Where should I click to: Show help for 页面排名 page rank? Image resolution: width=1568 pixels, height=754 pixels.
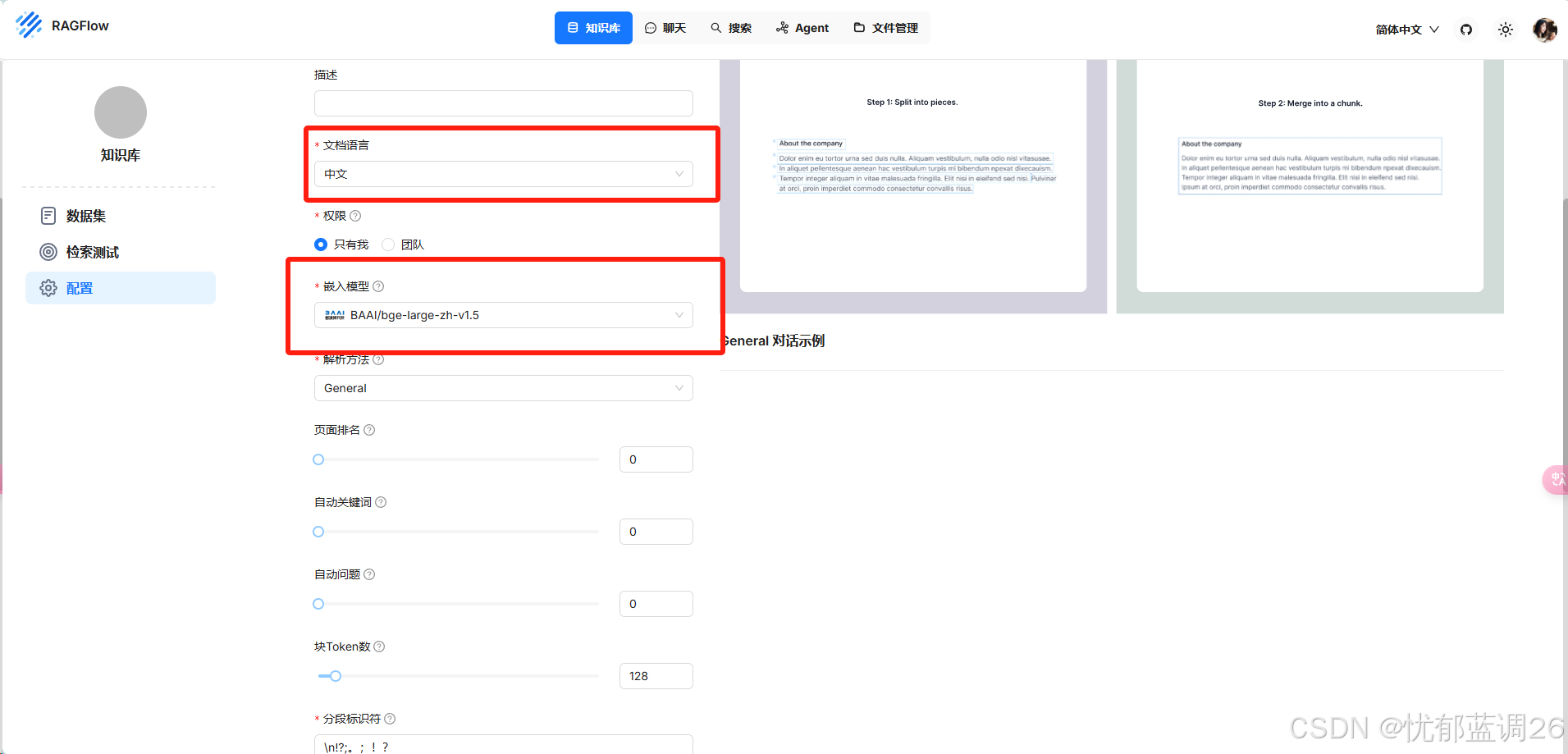(369, 430)
